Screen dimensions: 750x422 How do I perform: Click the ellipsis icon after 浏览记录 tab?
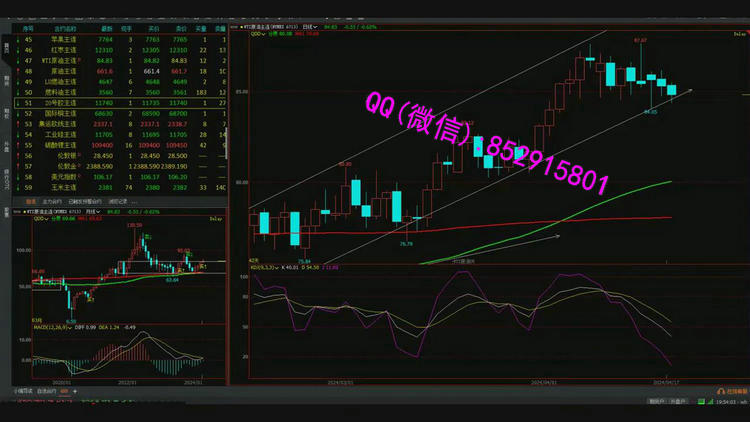(135, 201)
